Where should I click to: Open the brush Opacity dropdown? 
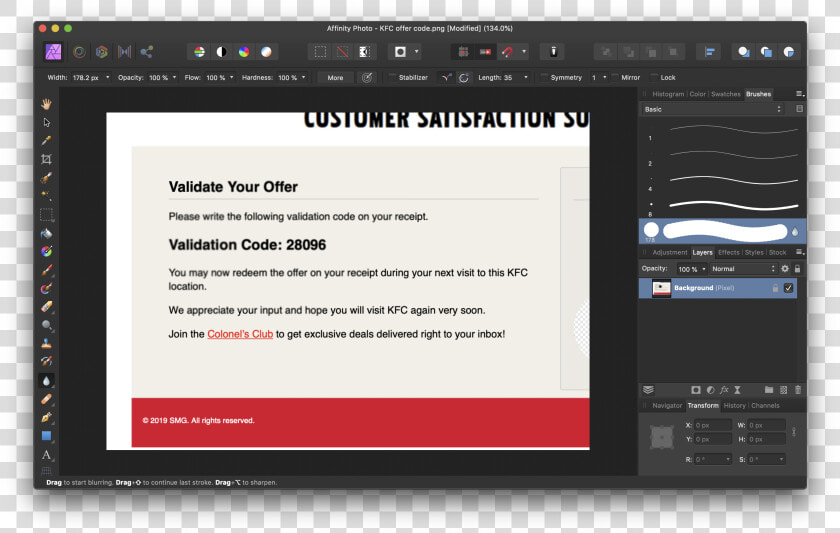174,78
